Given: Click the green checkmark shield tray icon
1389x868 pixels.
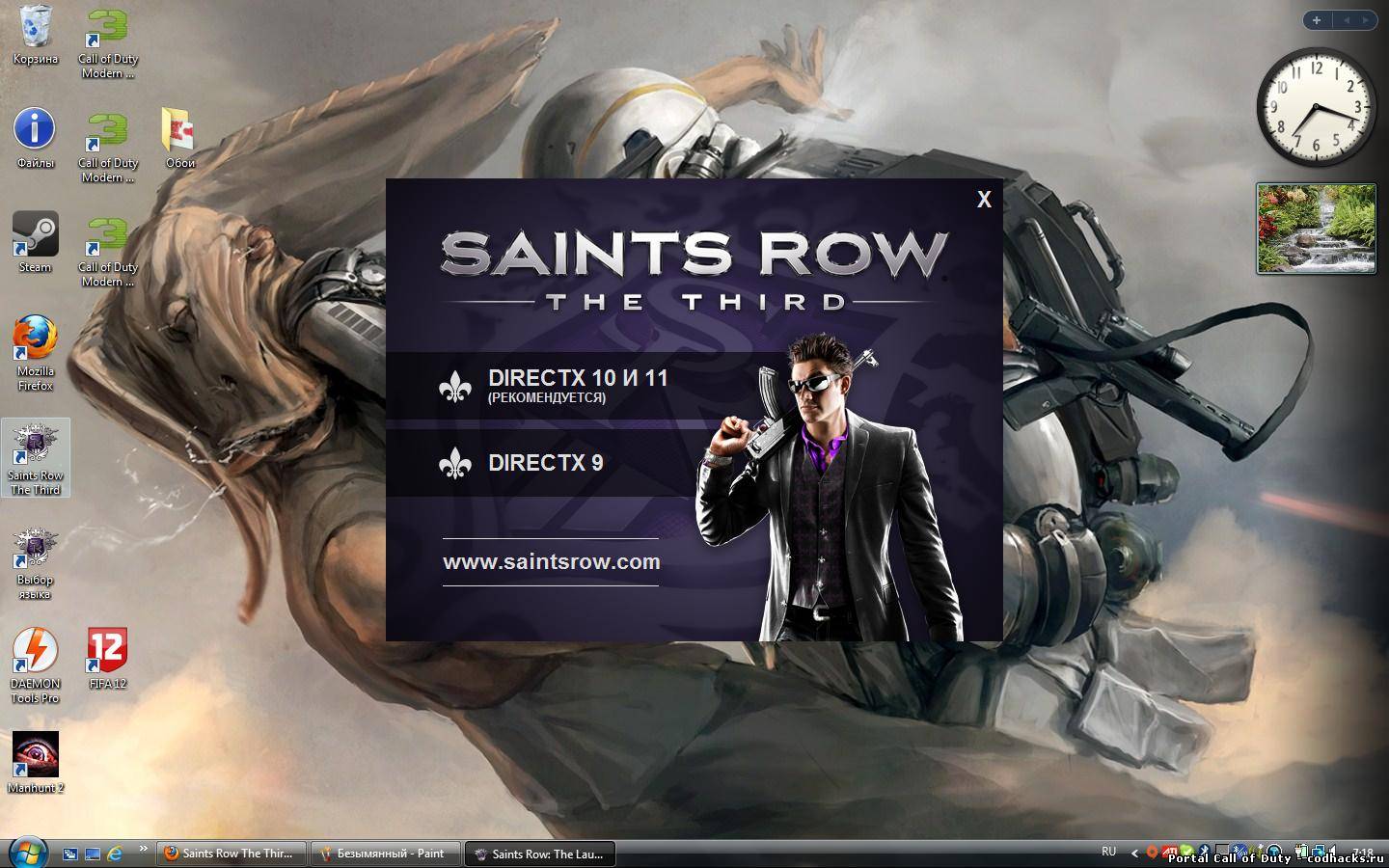Looking at the screenshot, I should click(1187, 853).
